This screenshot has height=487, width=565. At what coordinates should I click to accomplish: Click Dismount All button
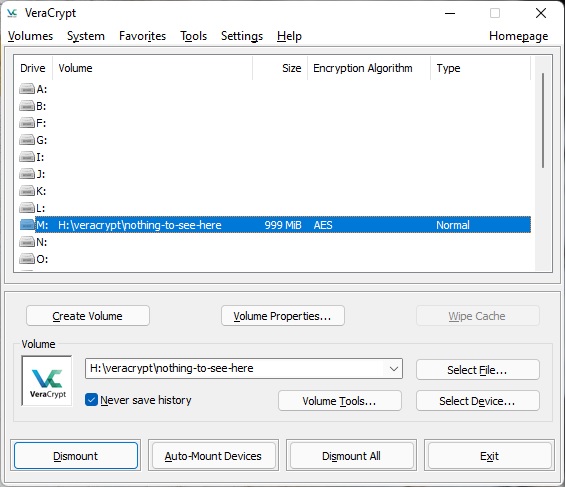point(351,456)
